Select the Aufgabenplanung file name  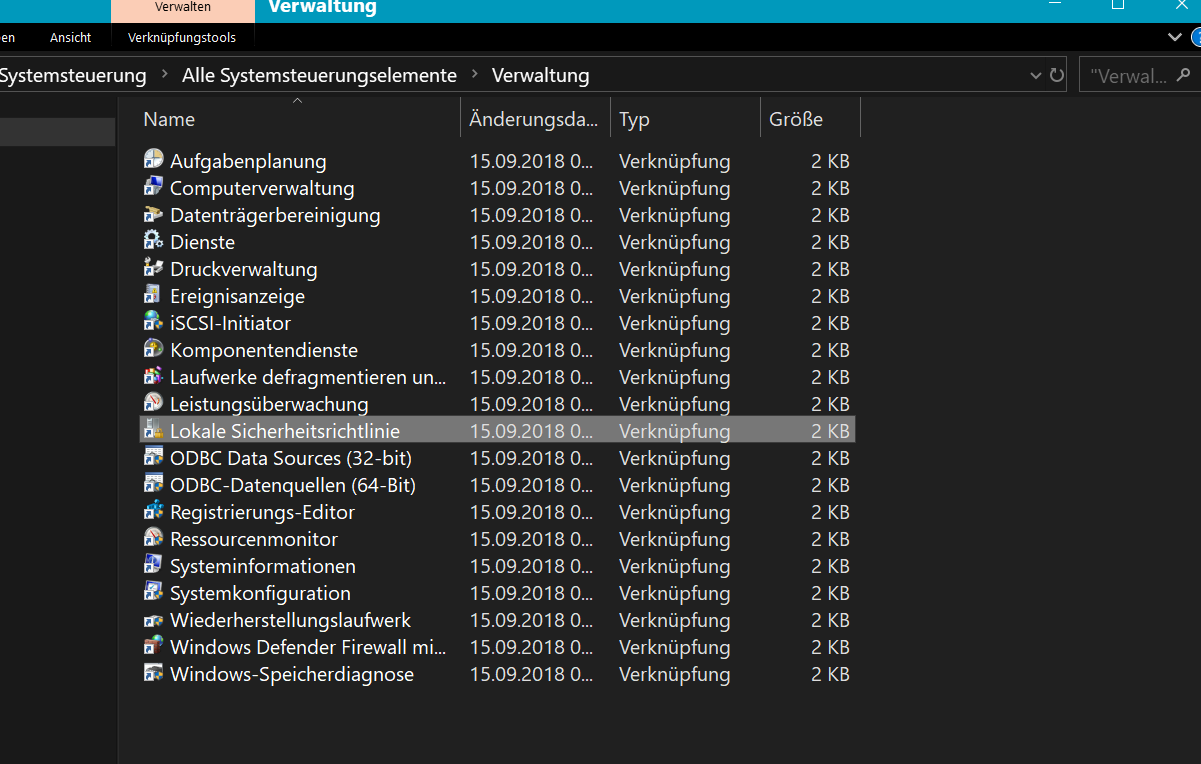point(248,161)
